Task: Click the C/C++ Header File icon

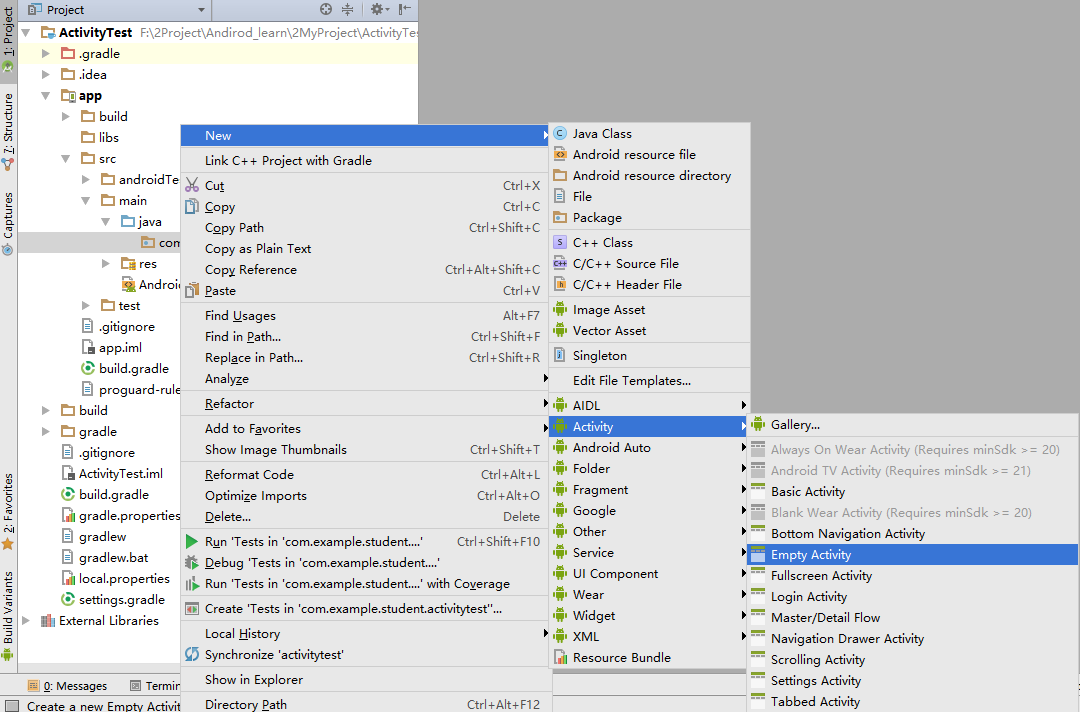Action: point(561,284)
